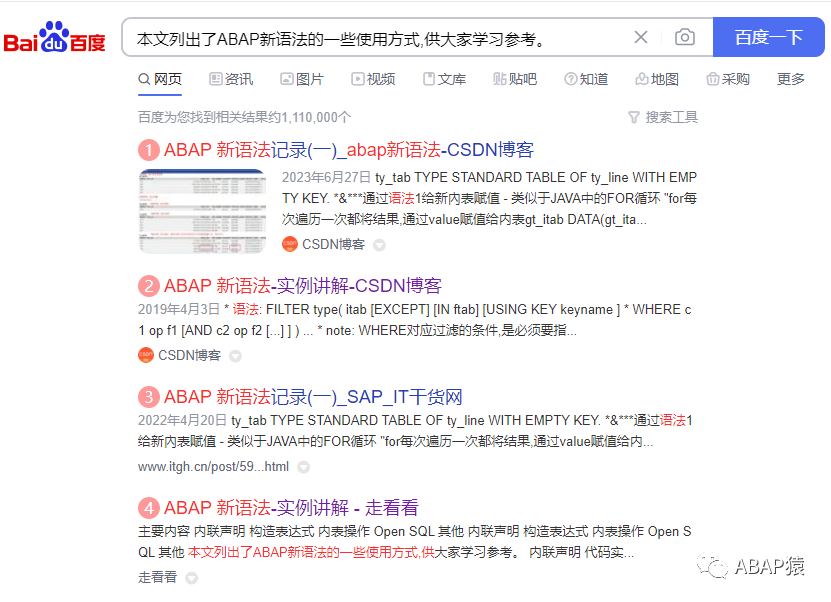Image resolution: width=831 pixels, height=602 pixels.
Task: Open the 知道 tab
Action: (586, 79)
